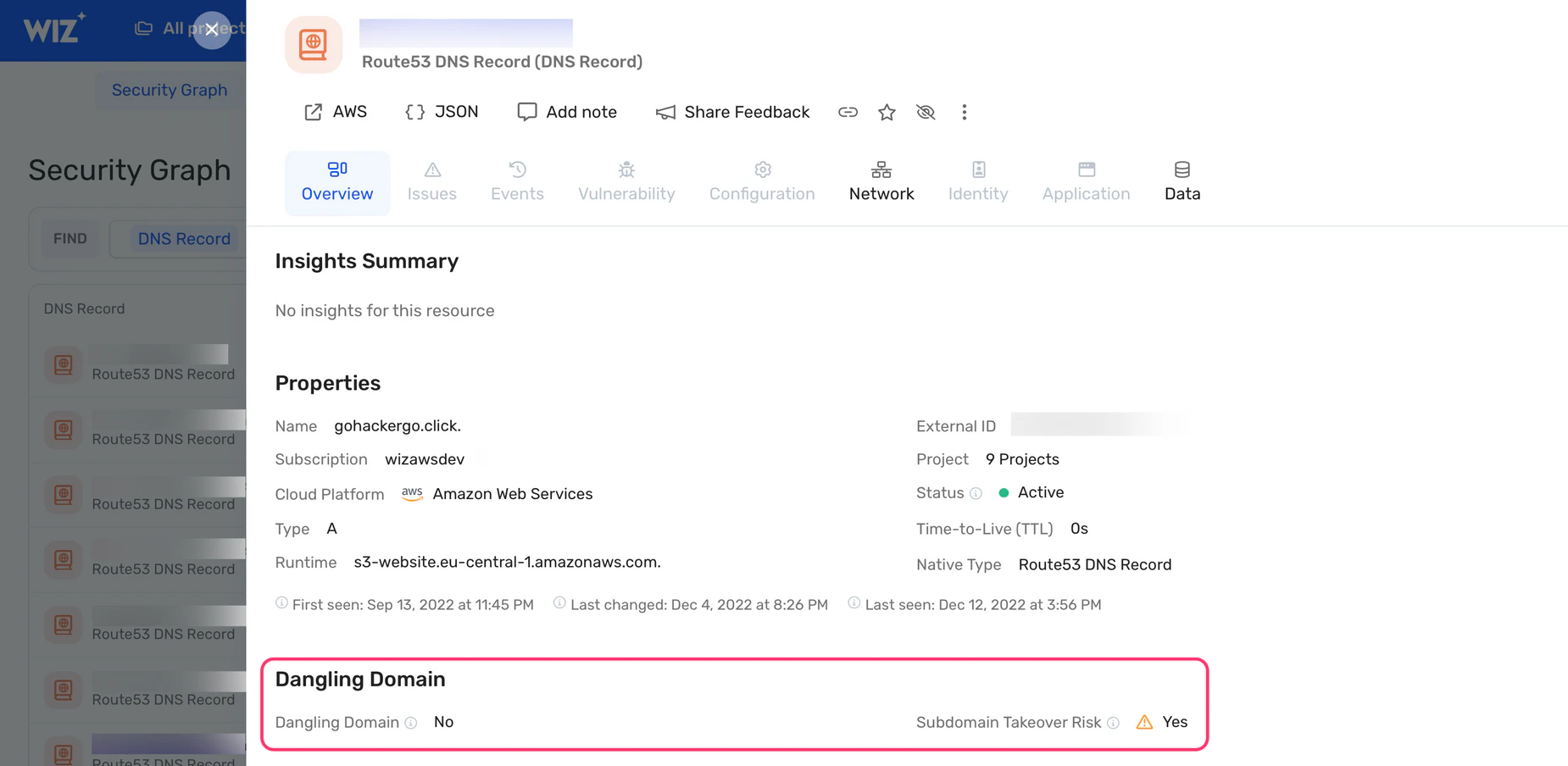Click the Security Graph breadcrumb link
This screenshot has height=766, width=1568.
[170, 90]
